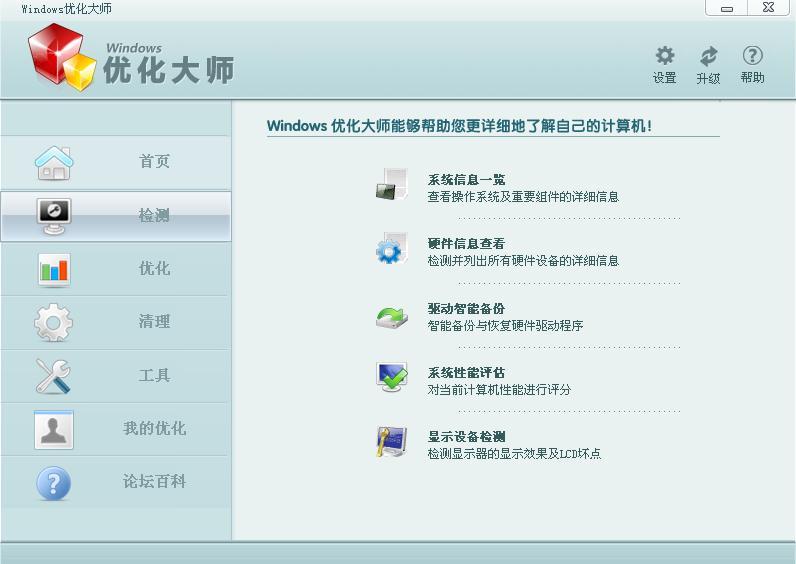Click the heading Windows 优化大师能够帮助您更详细地了解自己的计算机
Screen dimensions: 796x564
pyautogui.click(x=459, y=126)
